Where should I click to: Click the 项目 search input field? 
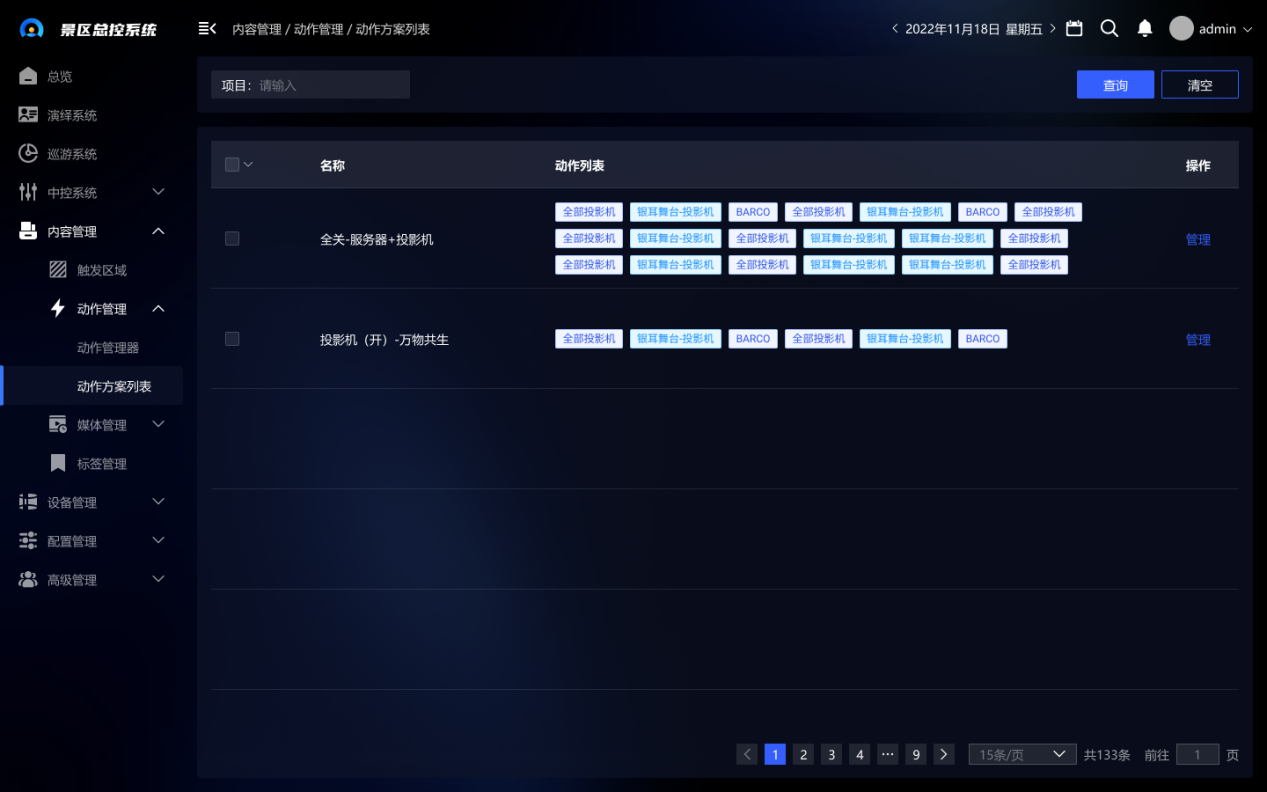pyautogui.click(x=330, y=85)
